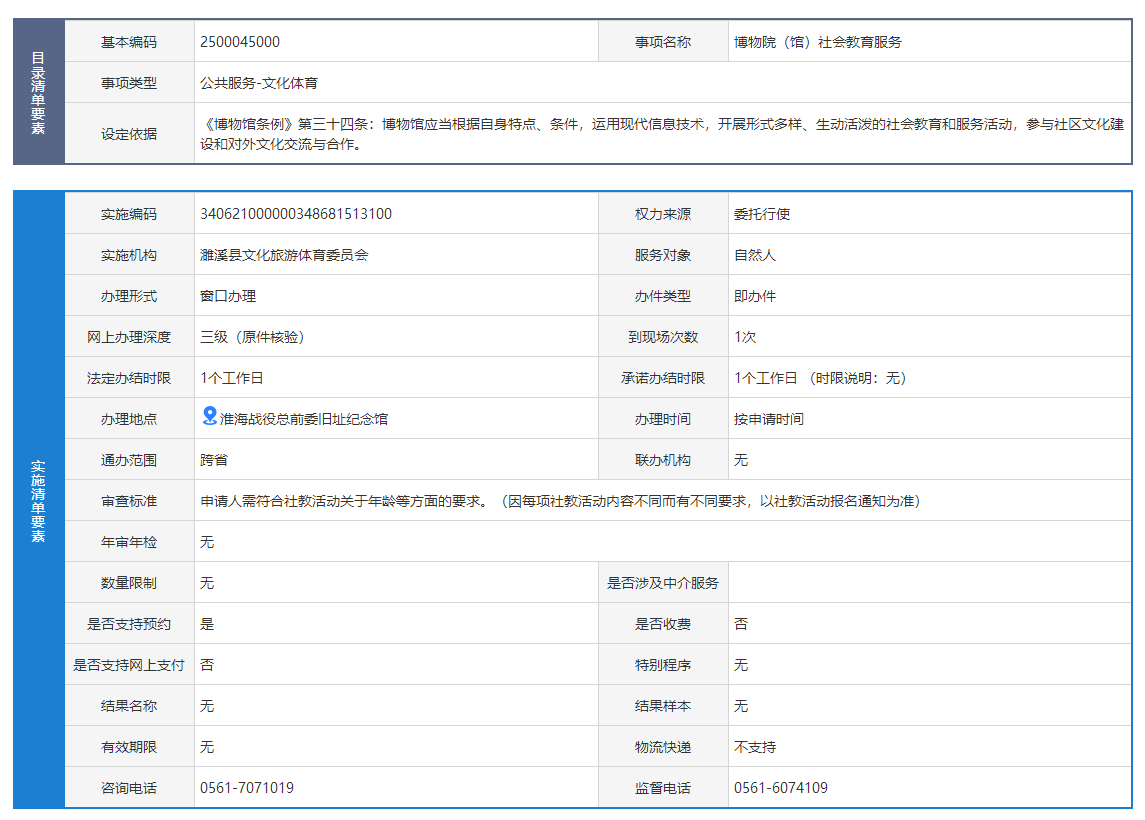
Task: Click the 无 value beside 年审年检
Action: [x=207, y=542]
